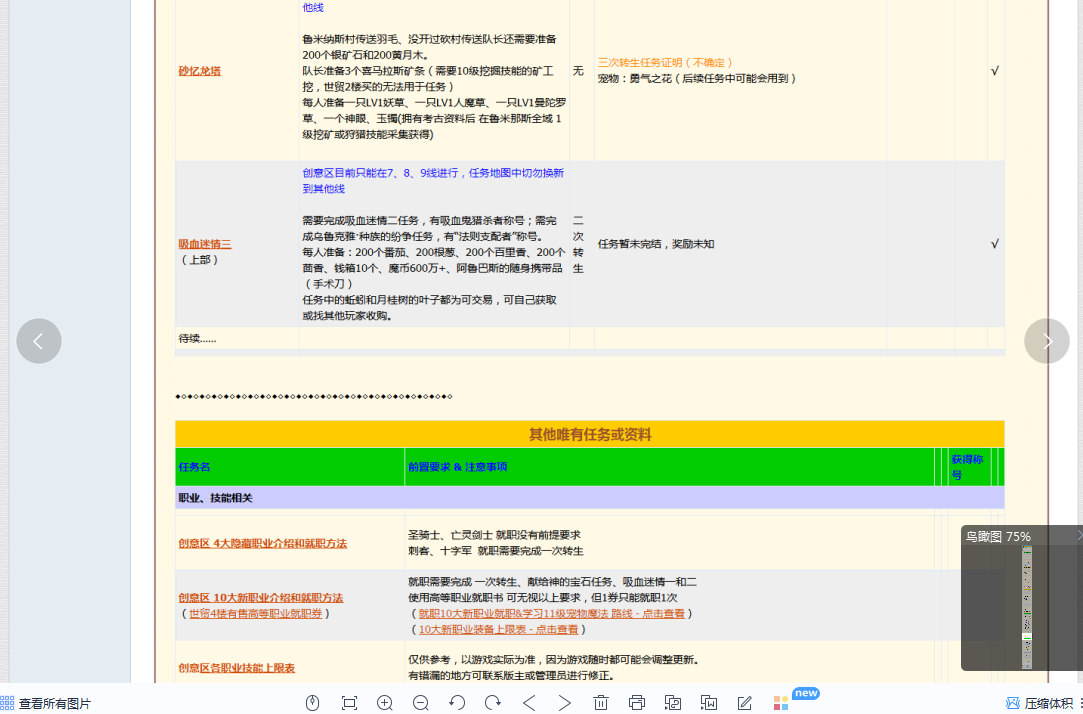Delete the current image with trash icon
Viewport: 1083px width, 714px height.
coord(601,703)
